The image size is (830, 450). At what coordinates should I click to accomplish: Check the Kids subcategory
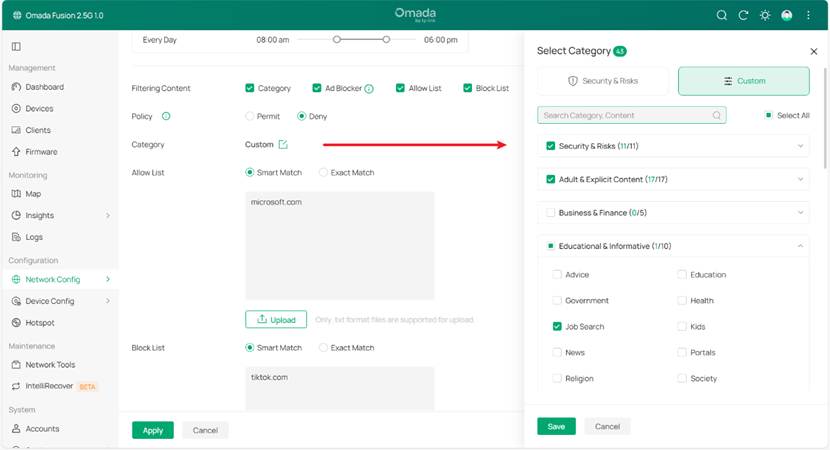(x=682, y=326)
